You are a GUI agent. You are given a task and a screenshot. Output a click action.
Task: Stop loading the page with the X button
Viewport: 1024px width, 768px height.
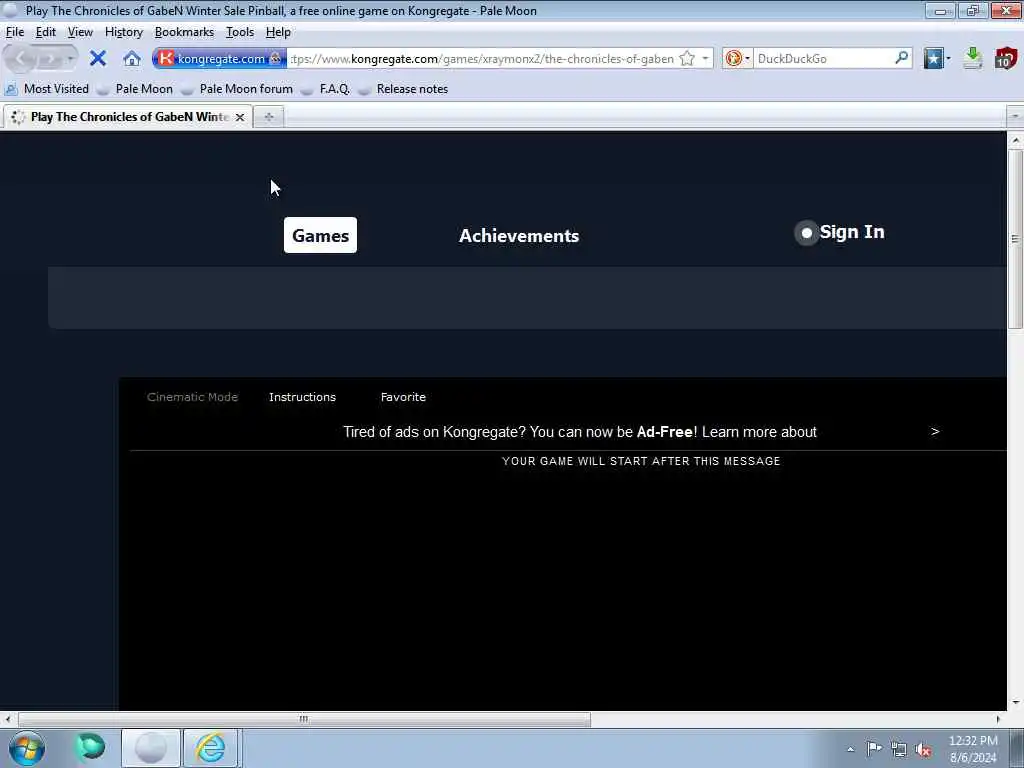[98, 59]
